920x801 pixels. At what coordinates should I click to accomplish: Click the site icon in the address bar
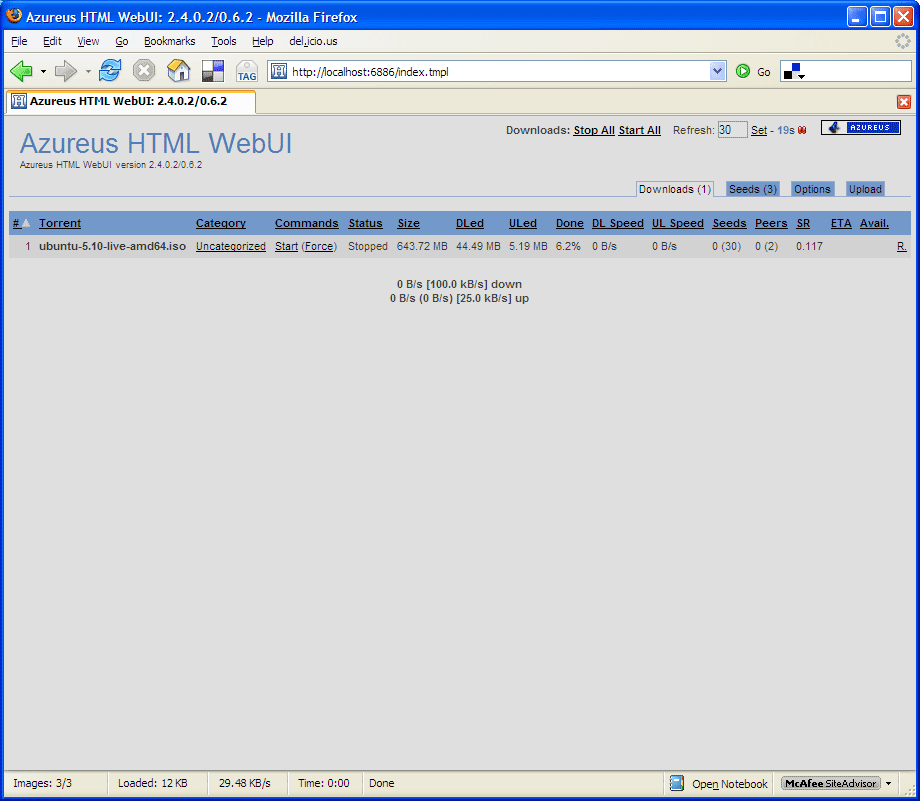coord(279,72)
